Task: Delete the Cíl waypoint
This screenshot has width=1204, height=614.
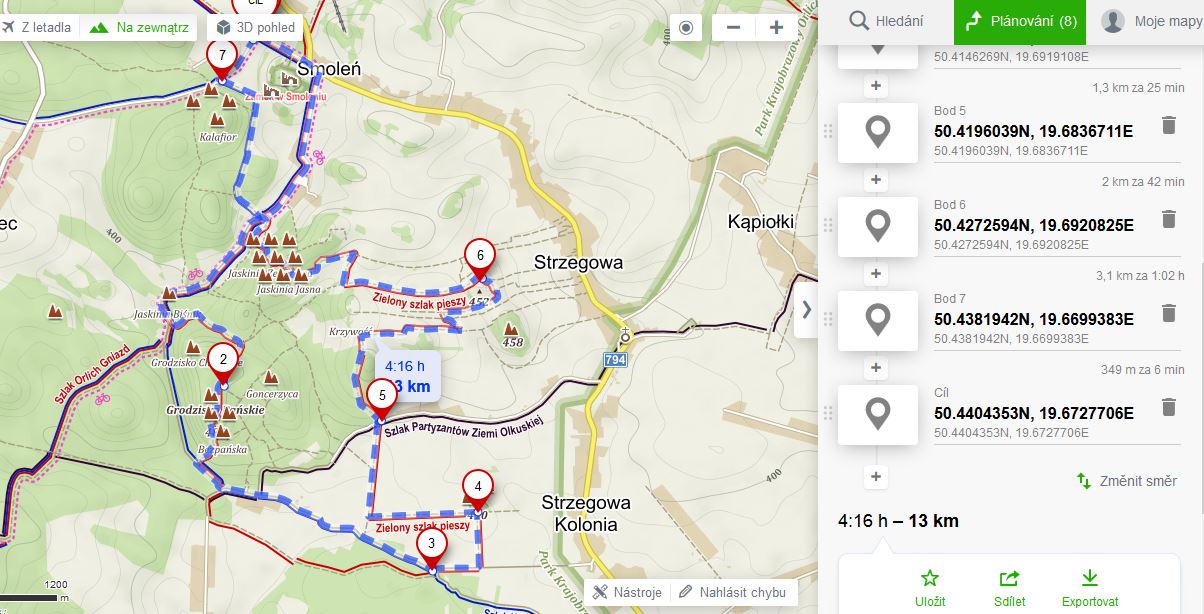Action: (x=1168, y=407)
